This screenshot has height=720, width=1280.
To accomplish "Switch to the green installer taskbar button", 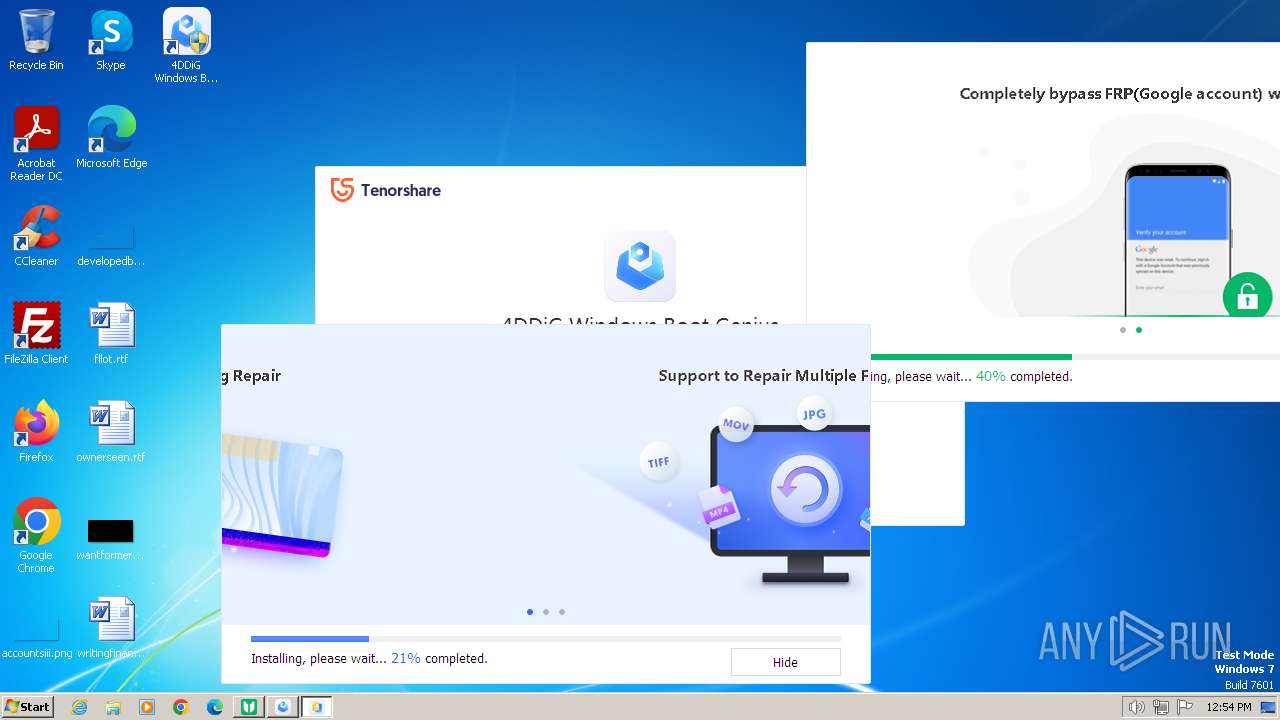I will tap(248, 707).
